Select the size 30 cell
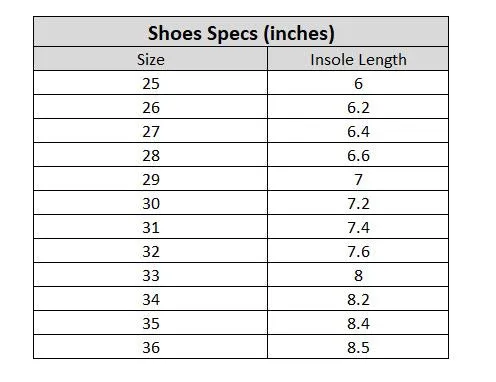496x382 pixels. click(151, 203)
